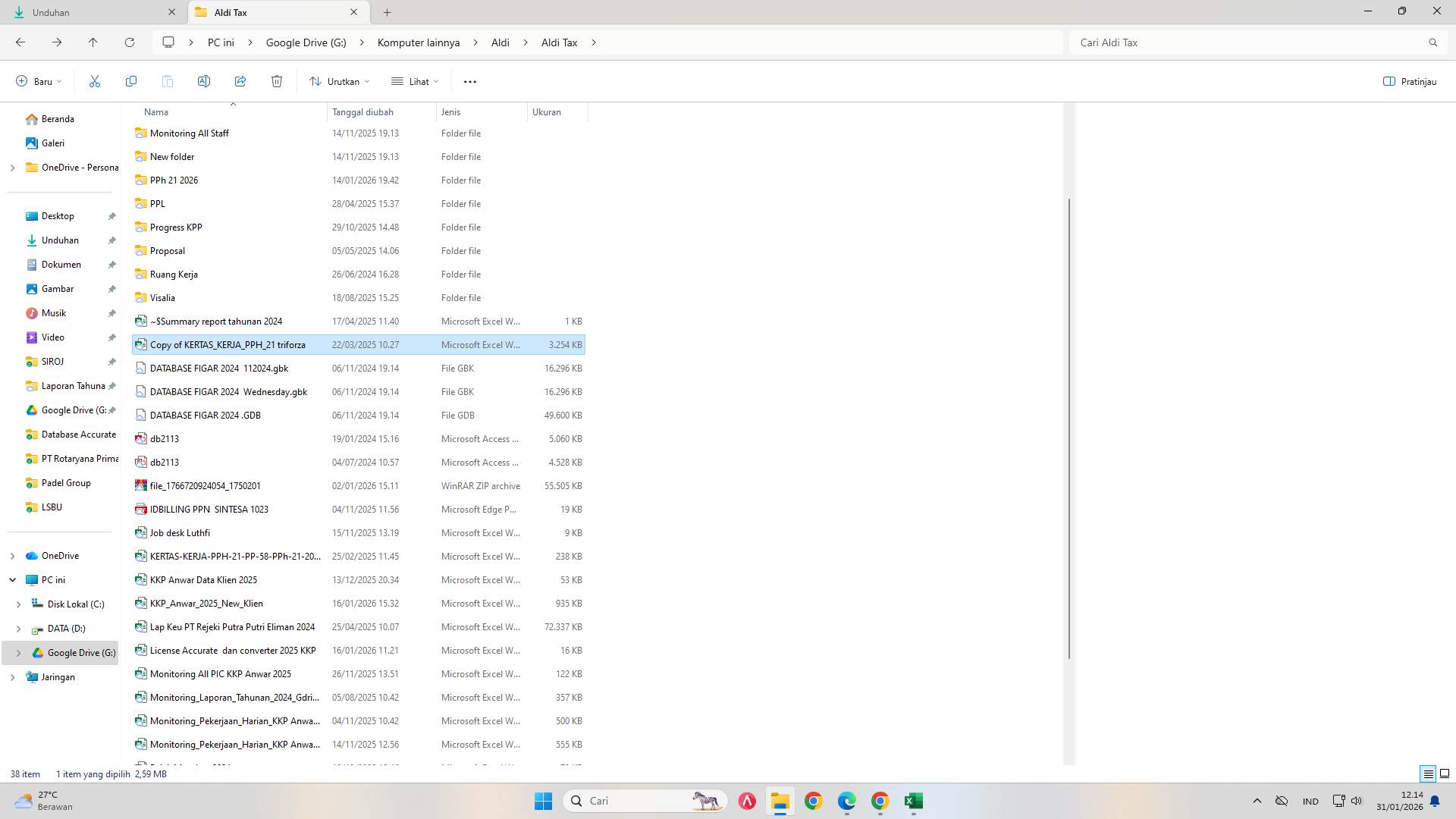Viewport: 1456px width, 819px height.
Task: Expand the Urutkan sorting dropdown
Action: [x=339, y=81]
